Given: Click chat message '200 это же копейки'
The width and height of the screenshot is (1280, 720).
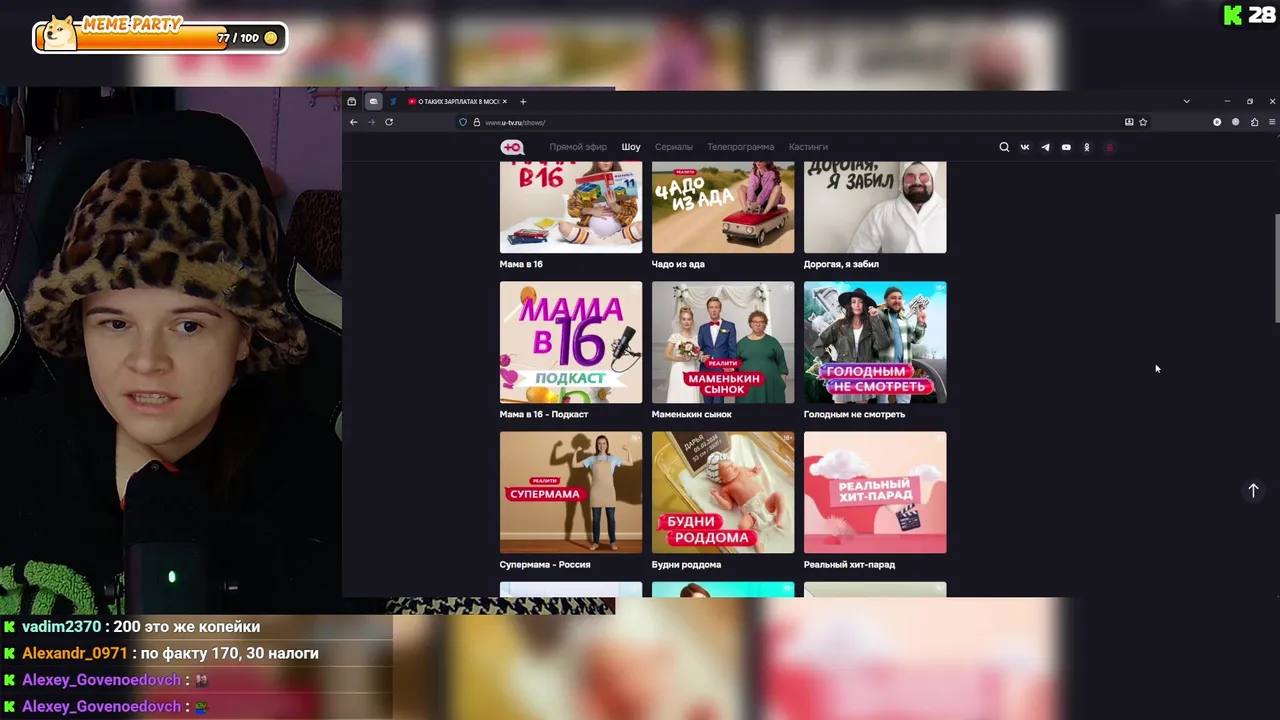Looking at the screenshot, I should [x=188, y=627].
